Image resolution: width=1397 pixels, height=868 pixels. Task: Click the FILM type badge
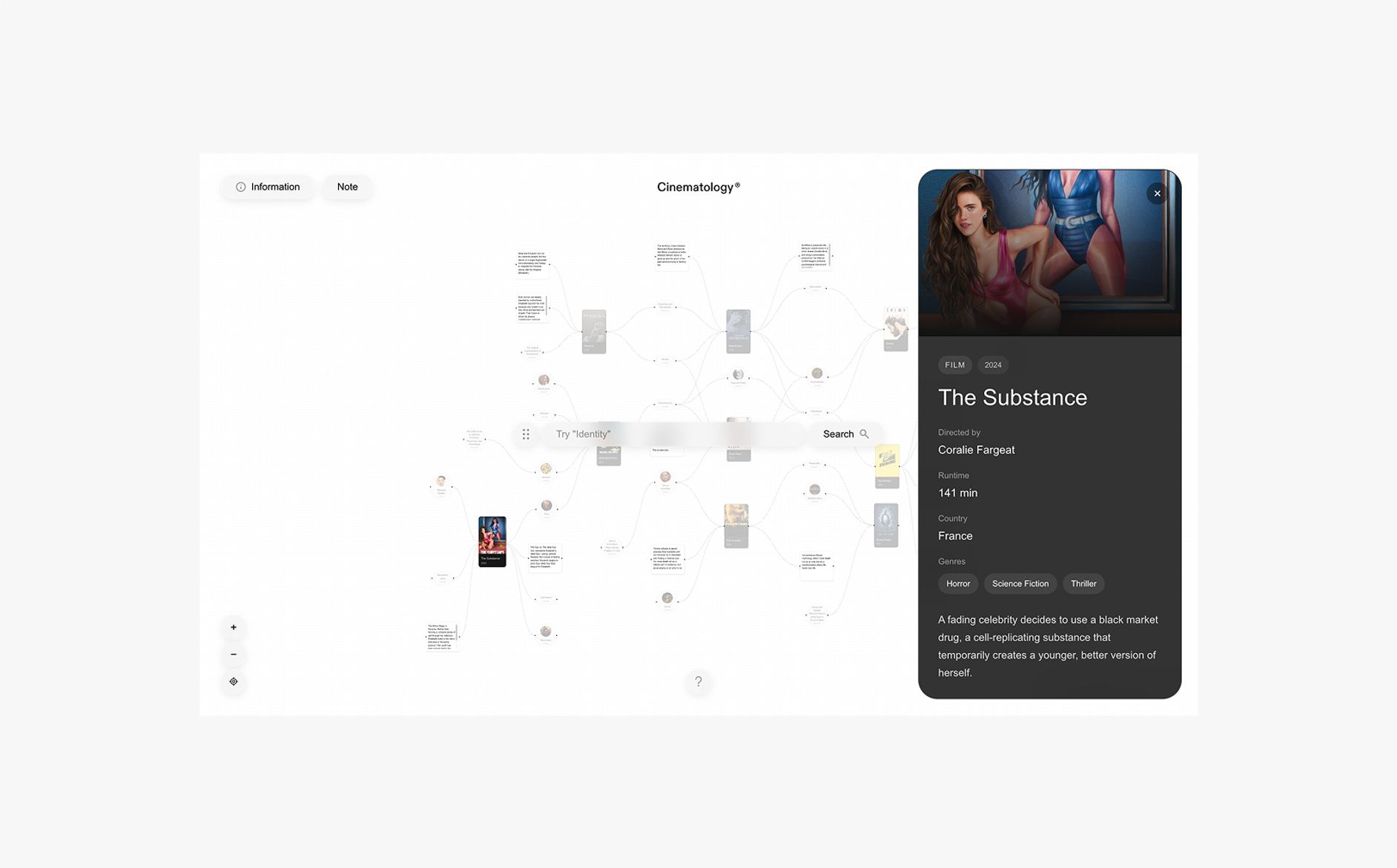(955, 365)
